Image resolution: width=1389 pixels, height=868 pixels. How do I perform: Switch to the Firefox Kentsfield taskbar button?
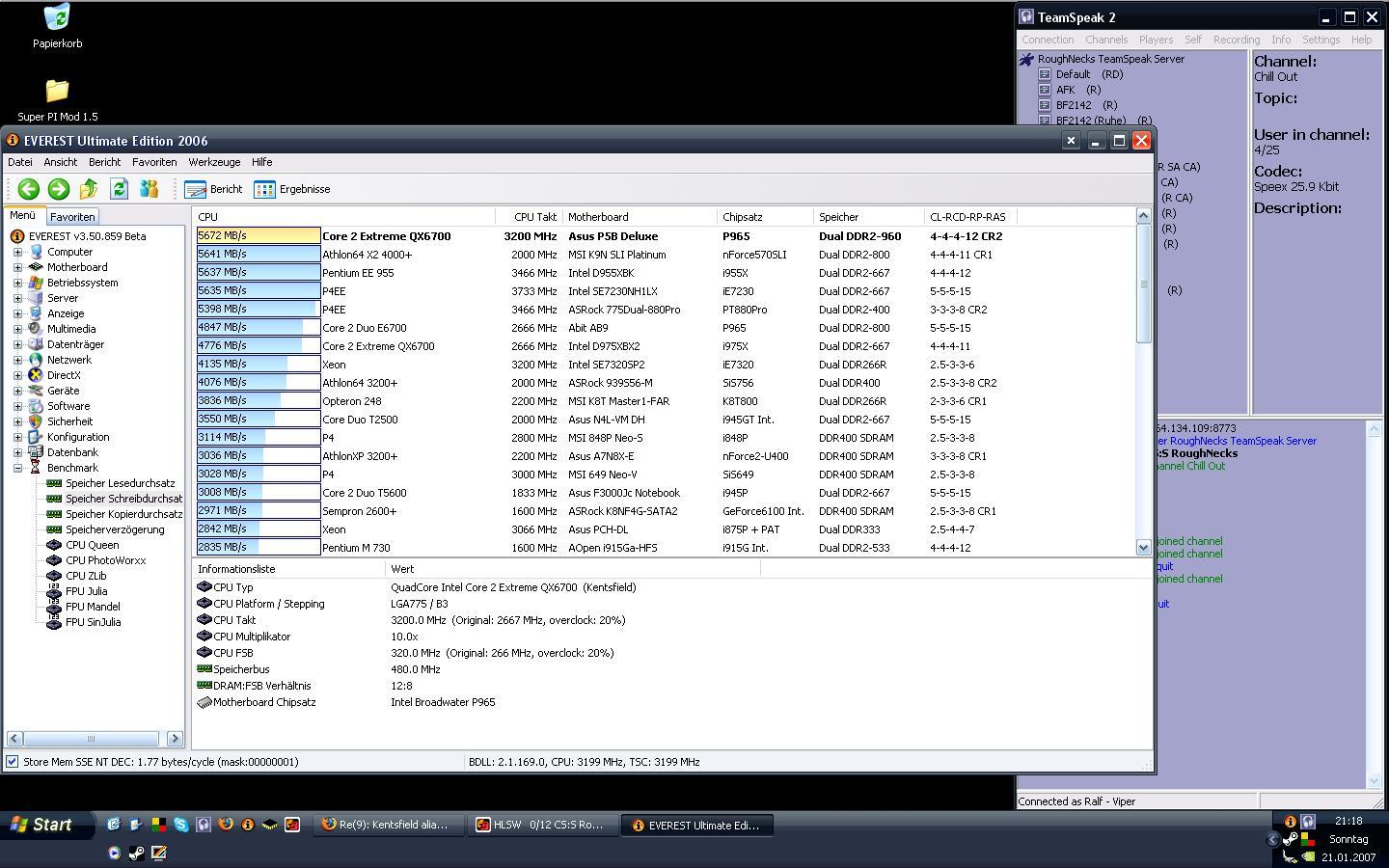[x=390, y=825]
